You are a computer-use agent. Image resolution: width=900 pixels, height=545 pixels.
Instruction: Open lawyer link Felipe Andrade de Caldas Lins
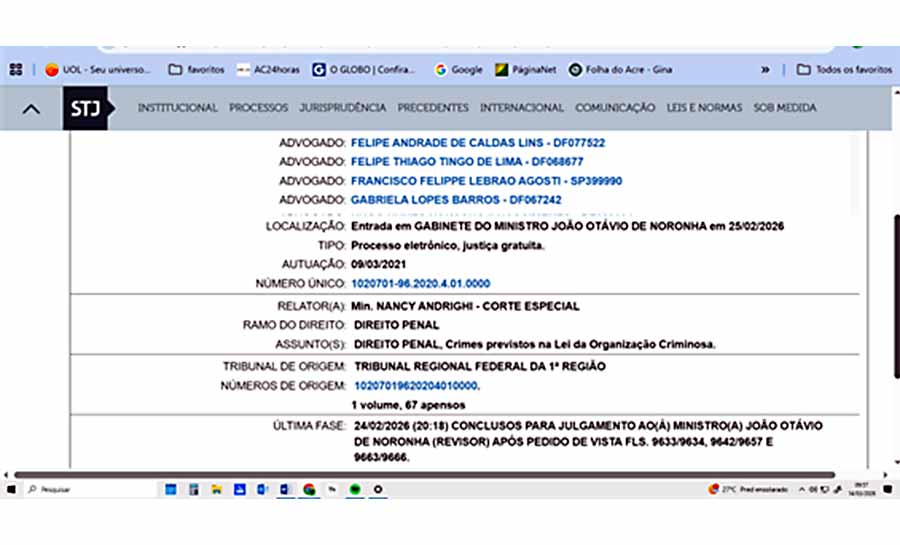[x=477, y=143]
